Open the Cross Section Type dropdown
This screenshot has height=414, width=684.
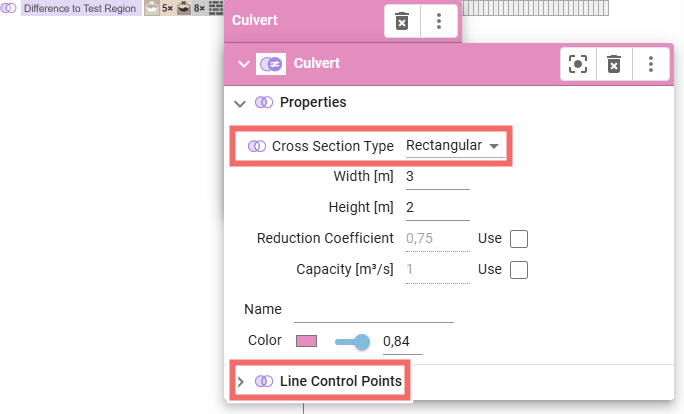(453, 146)
